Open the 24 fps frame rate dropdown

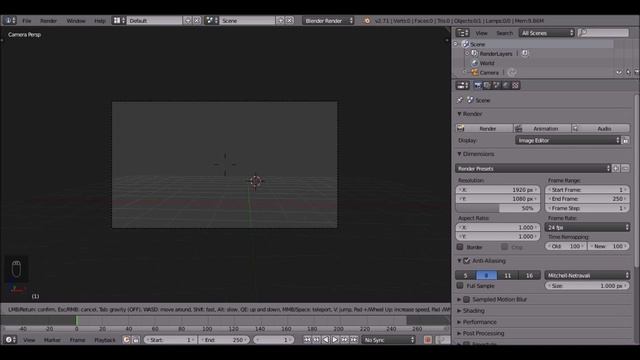587,227
